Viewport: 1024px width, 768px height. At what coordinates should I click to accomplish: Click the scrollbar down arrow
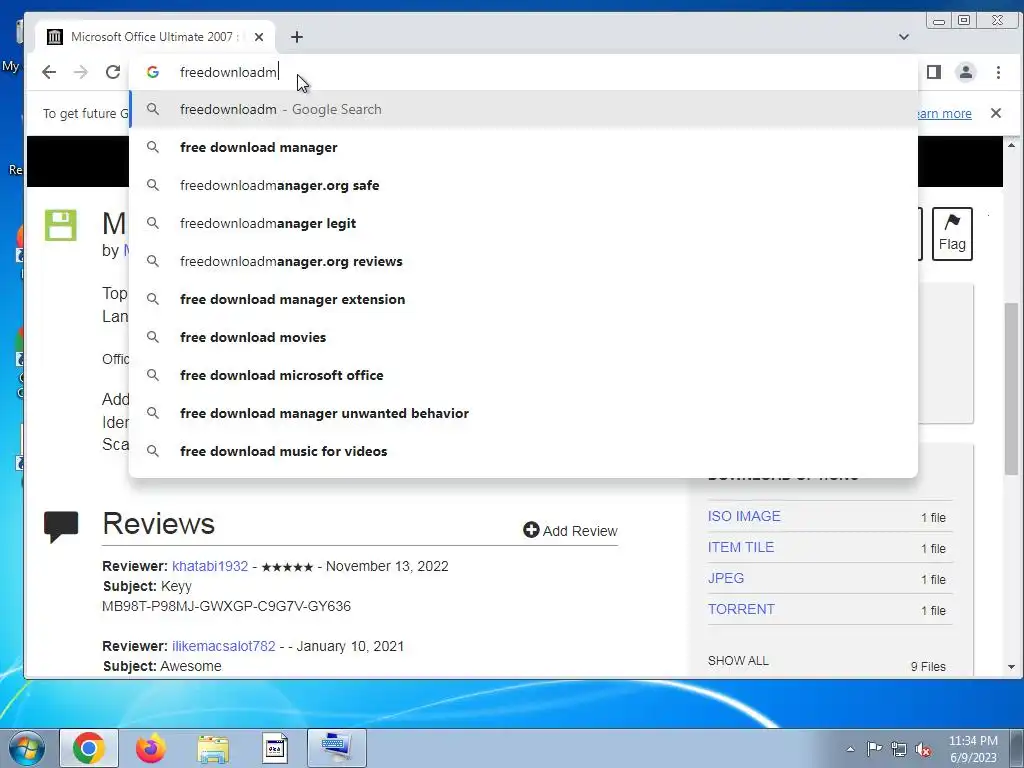coord(1012,667)
